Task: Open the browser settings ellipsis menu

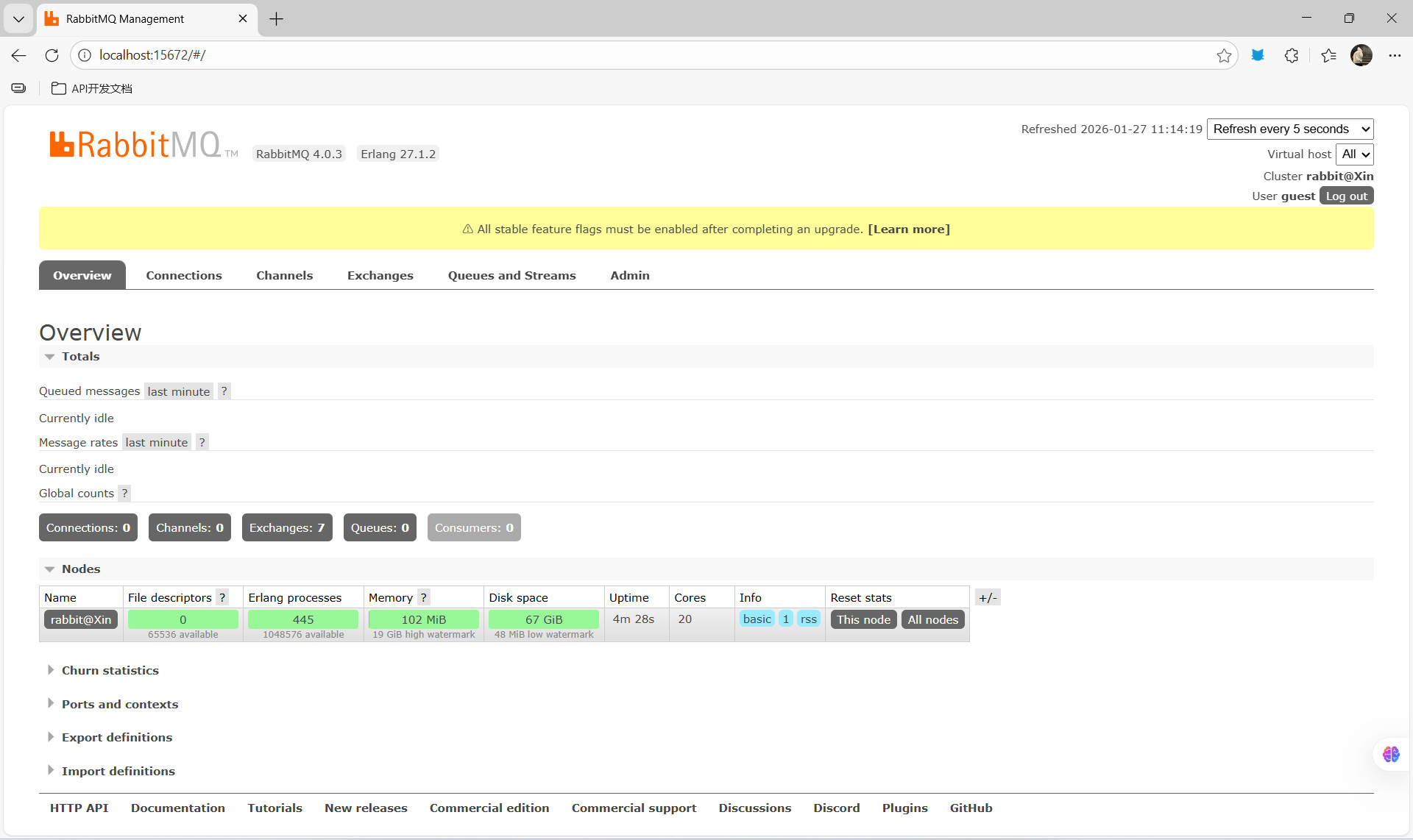Action: [1395, 55]
